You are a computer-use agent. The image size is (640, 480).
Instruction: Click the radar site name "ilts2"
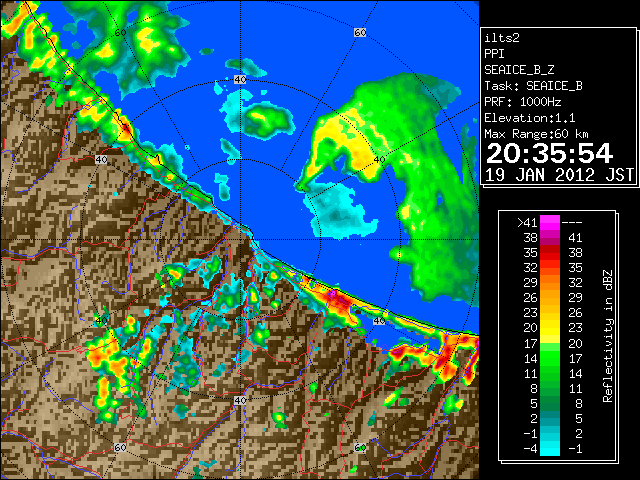tap(502, 38)
